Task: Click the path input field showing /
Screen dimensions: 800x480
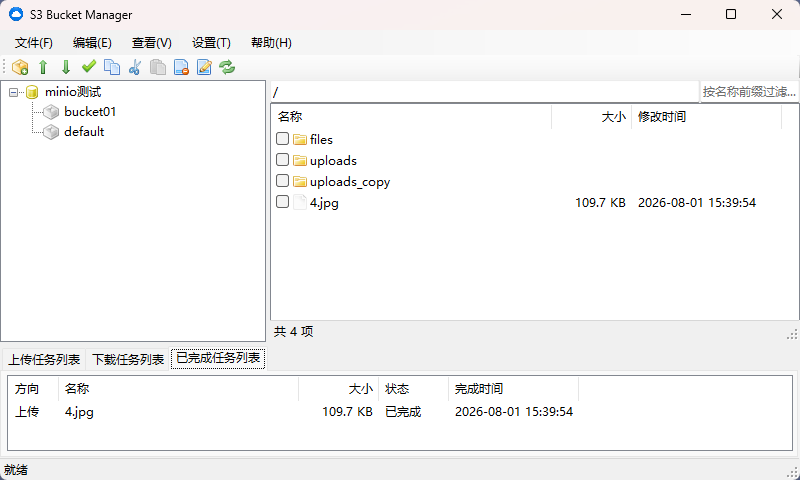Action: 485,92
